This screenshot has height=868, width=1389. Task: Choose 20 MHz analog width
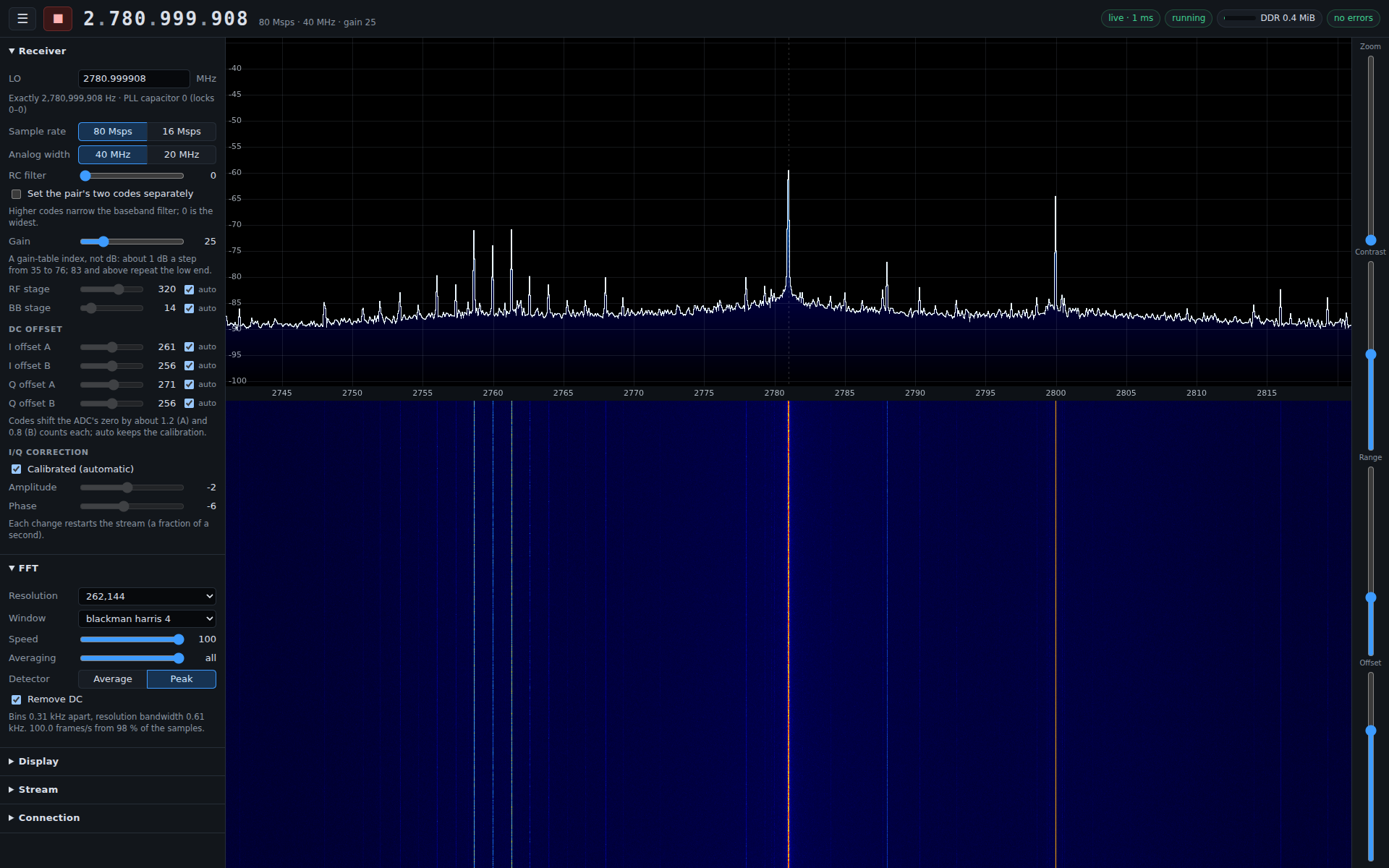pyautogui.click(x=182, y=155)
